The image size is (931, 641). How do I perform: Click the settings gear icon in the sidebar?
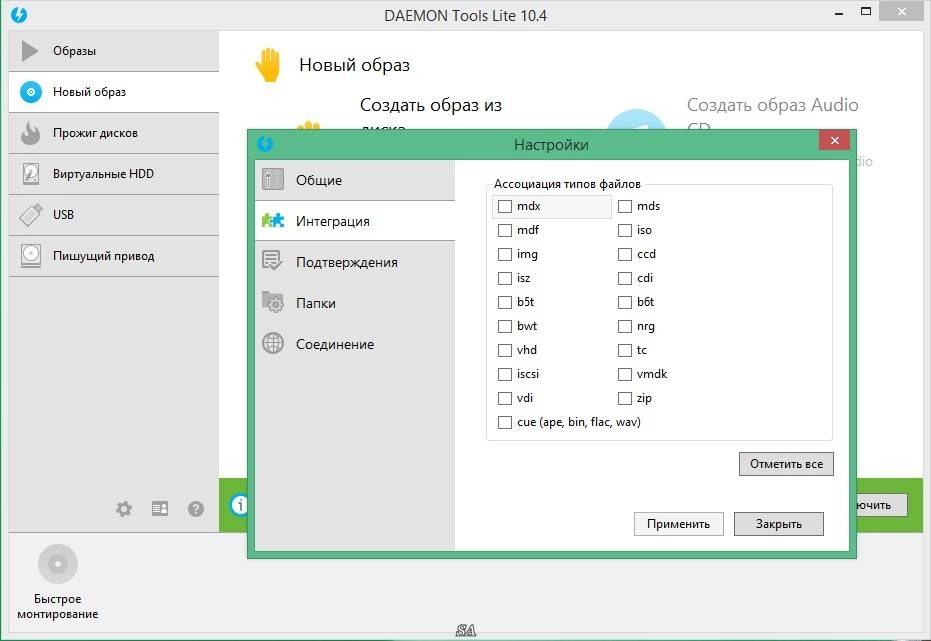[124, 509]
